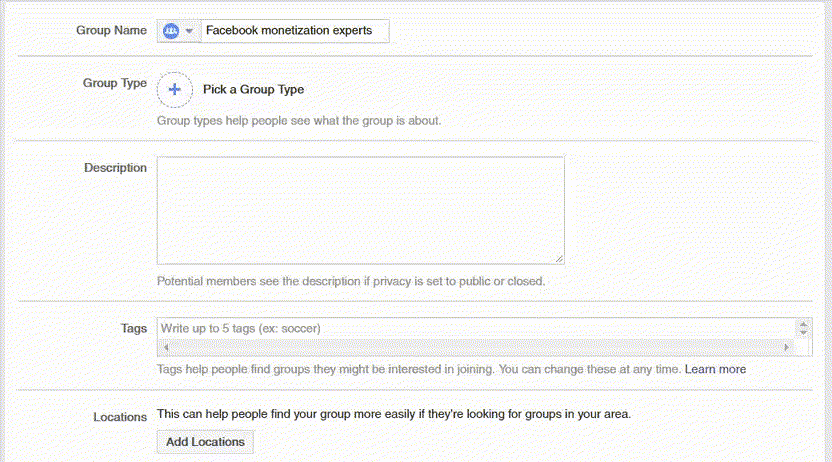
Task: Open the 'Learn more' tags link
Action: tap(715, 369)
